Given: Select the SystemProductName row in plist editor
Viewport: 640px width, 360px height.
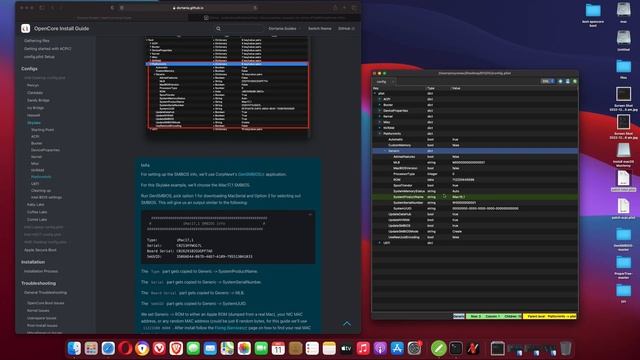Looking at the screenshot, I should click(x=475, y=197).
